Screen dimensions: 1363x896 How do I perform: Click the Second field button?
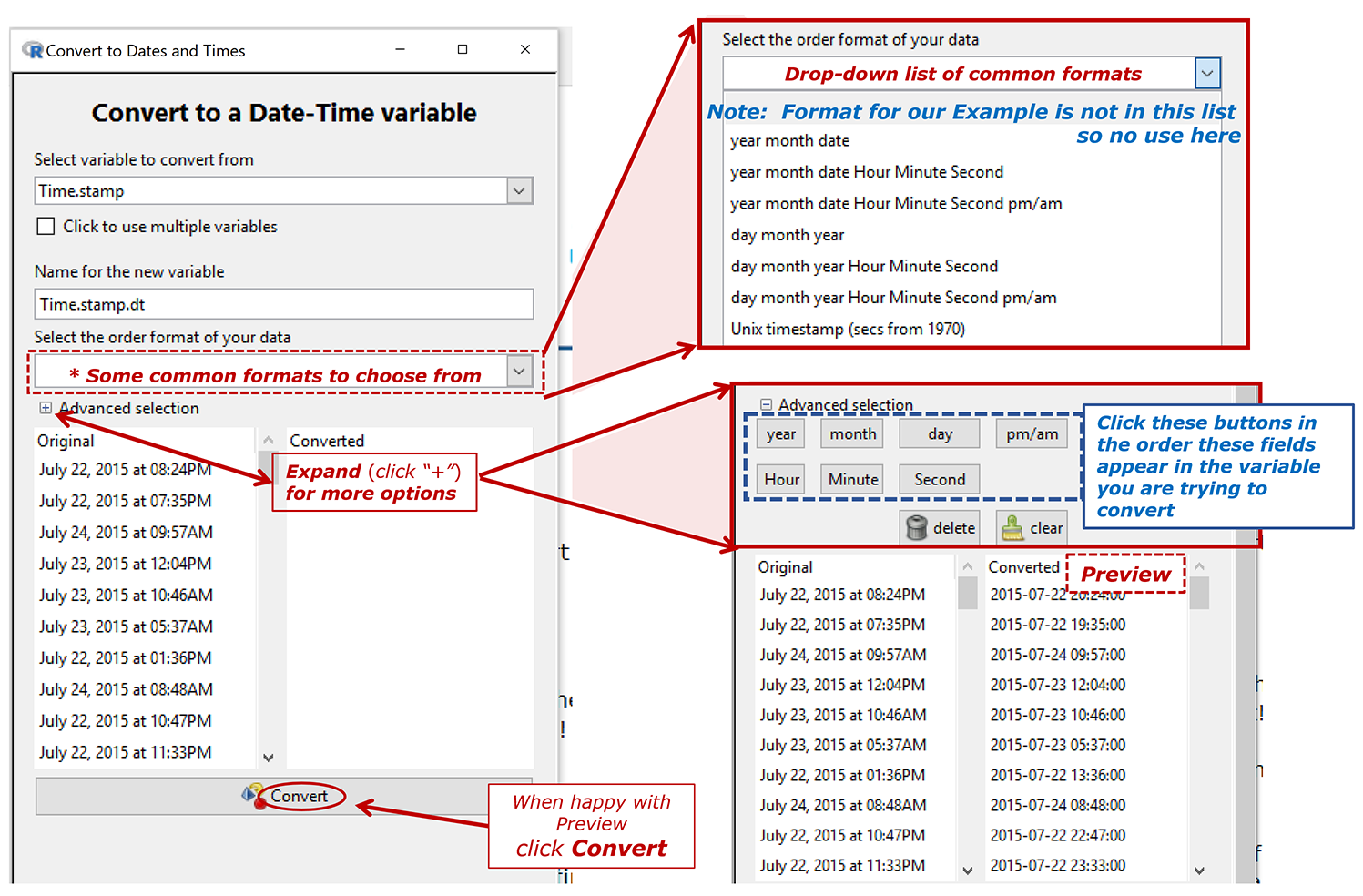coord(939,479)
